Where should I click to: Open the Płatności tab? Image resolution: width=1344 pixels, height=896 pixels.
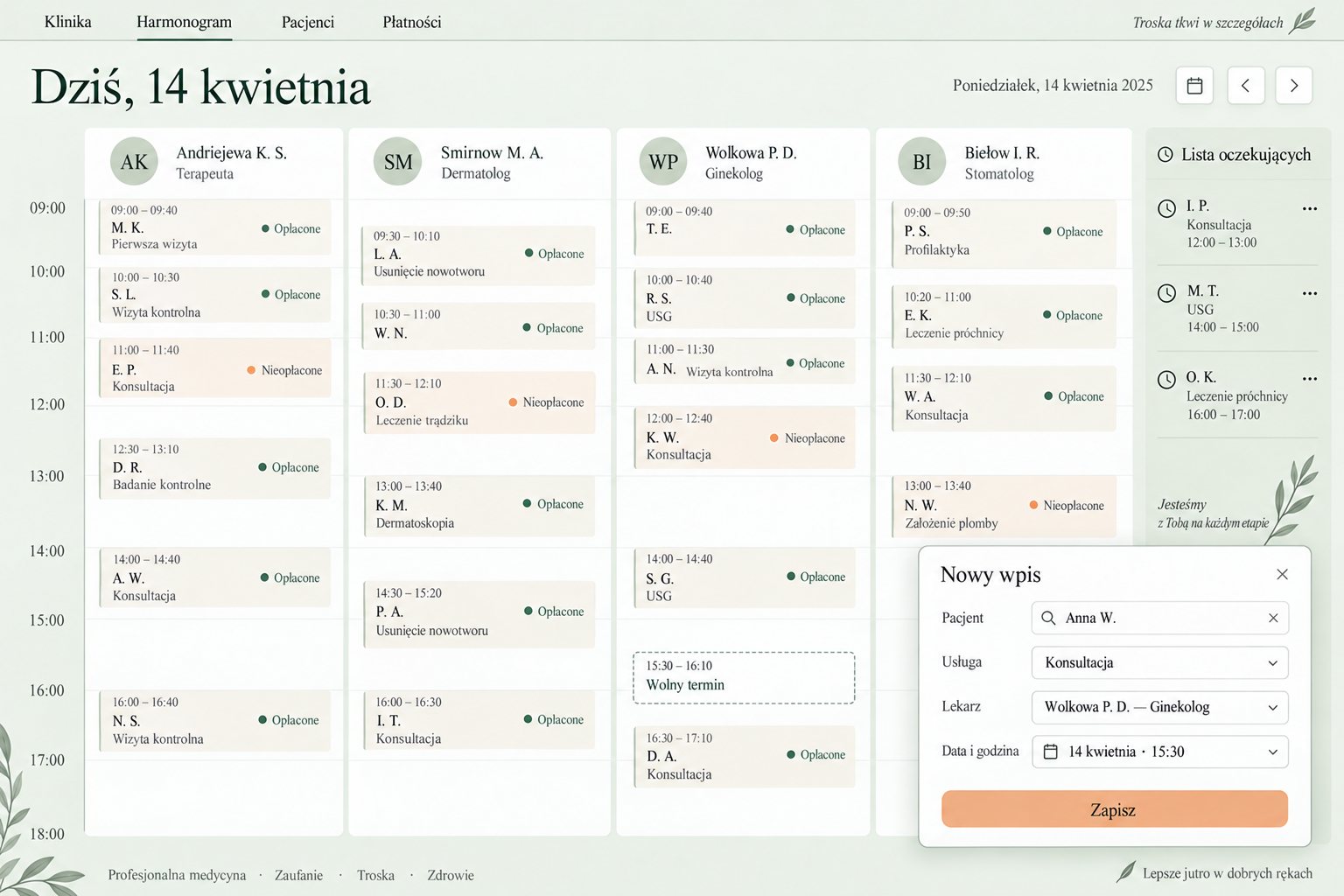tap(411, 22)
